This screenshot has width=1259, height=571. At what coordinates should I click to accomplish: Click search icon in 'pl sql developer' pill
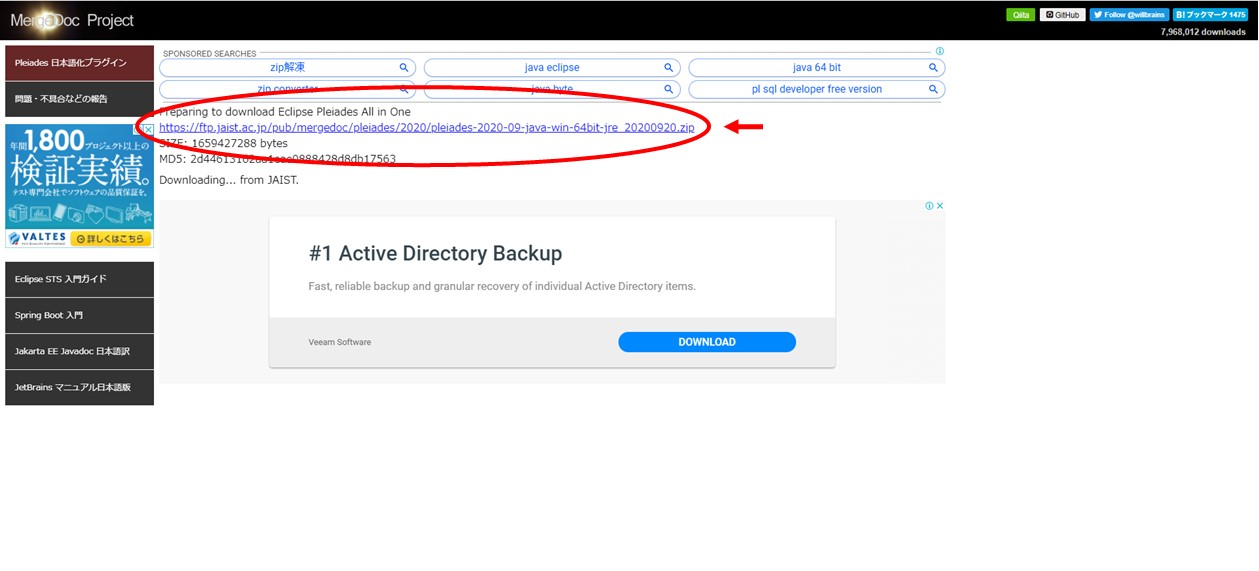coord(933,89)
